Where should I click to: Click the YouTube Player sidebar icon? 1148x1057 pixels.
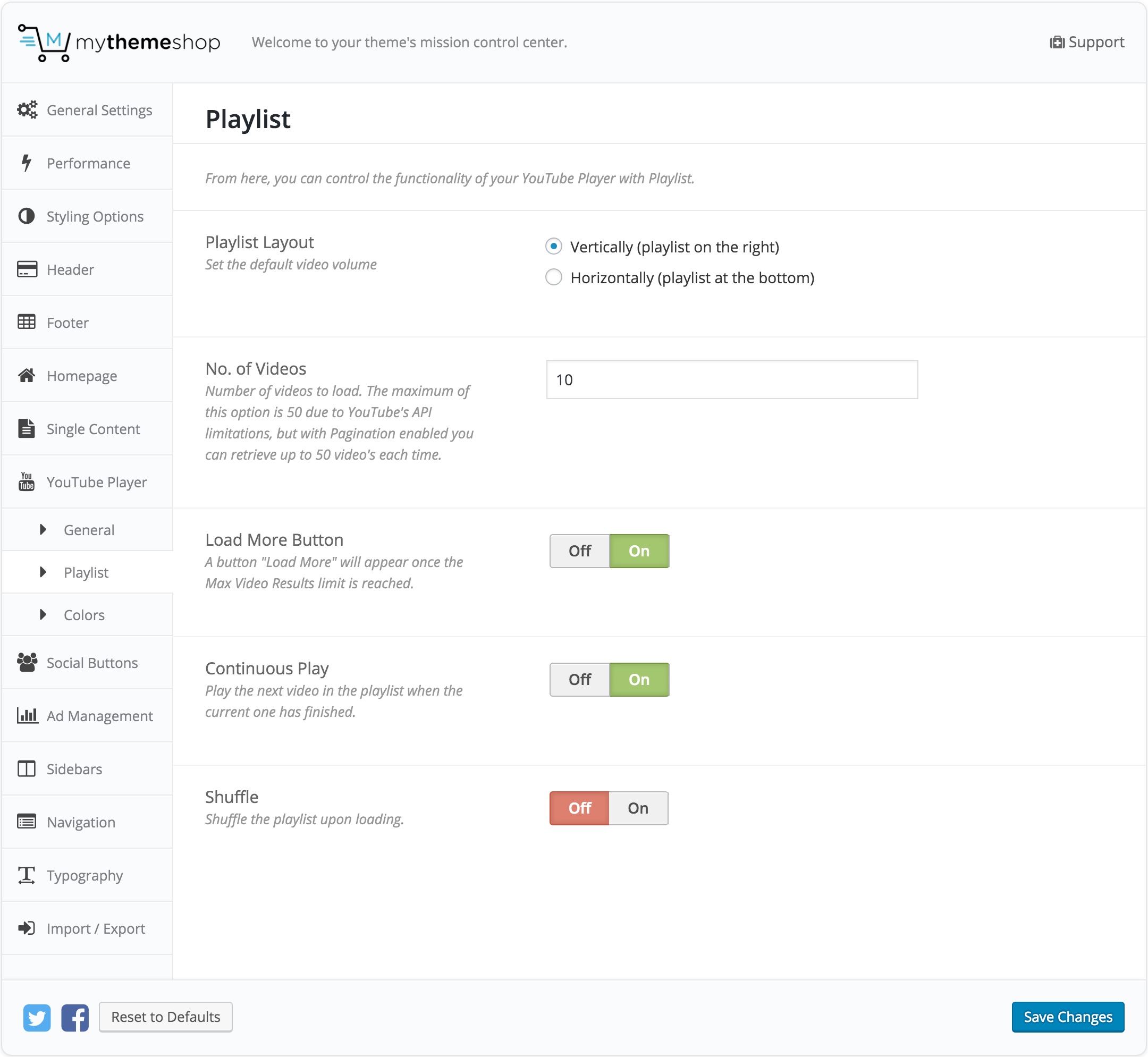point(27,481)
